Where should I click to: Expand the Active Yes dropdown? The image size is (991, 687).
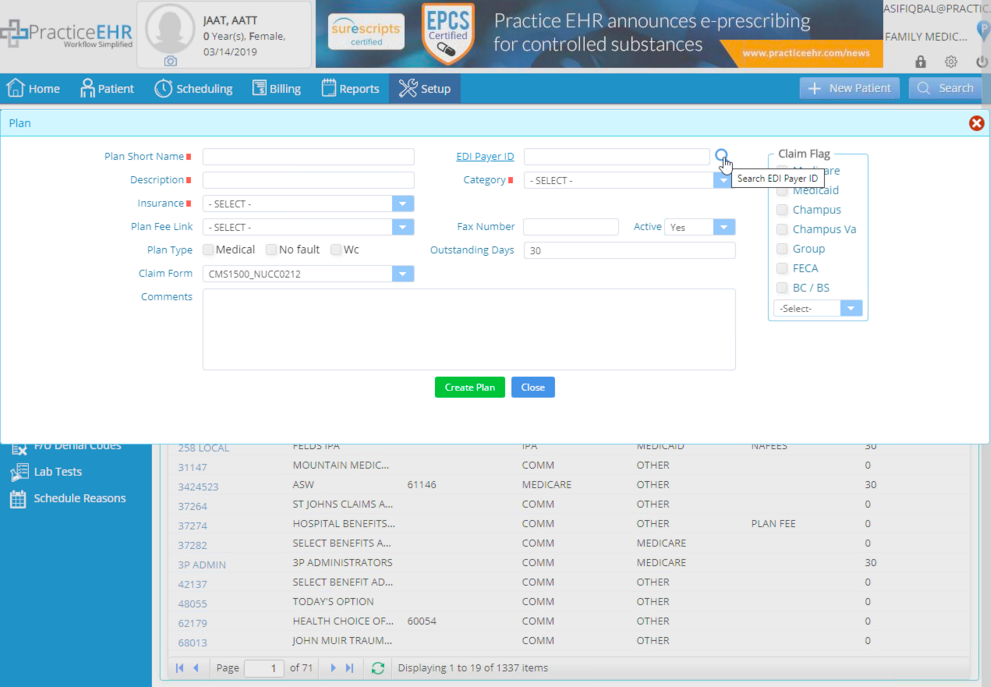click(724, 227)
